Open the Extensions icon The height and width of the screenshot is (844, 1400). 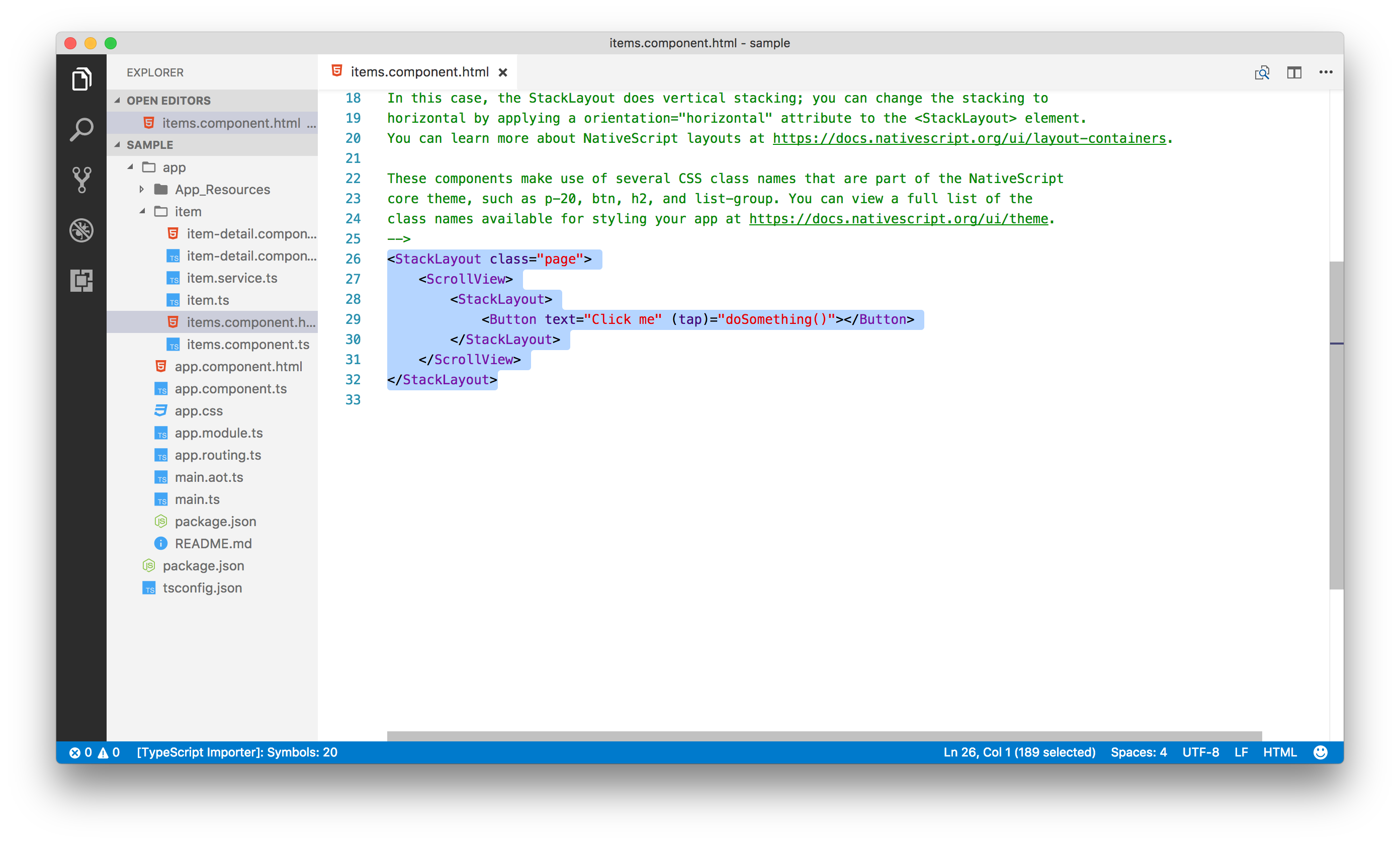pos(82,281)
